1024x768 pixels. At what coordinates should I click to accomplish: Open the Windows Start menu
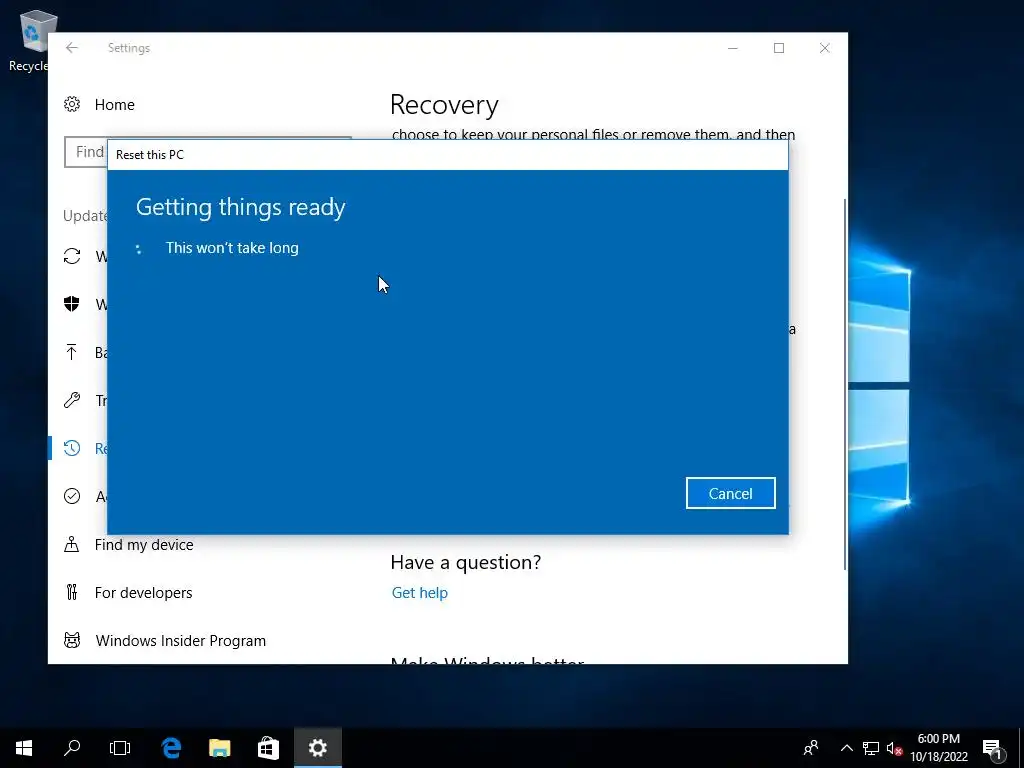(24, 748)
